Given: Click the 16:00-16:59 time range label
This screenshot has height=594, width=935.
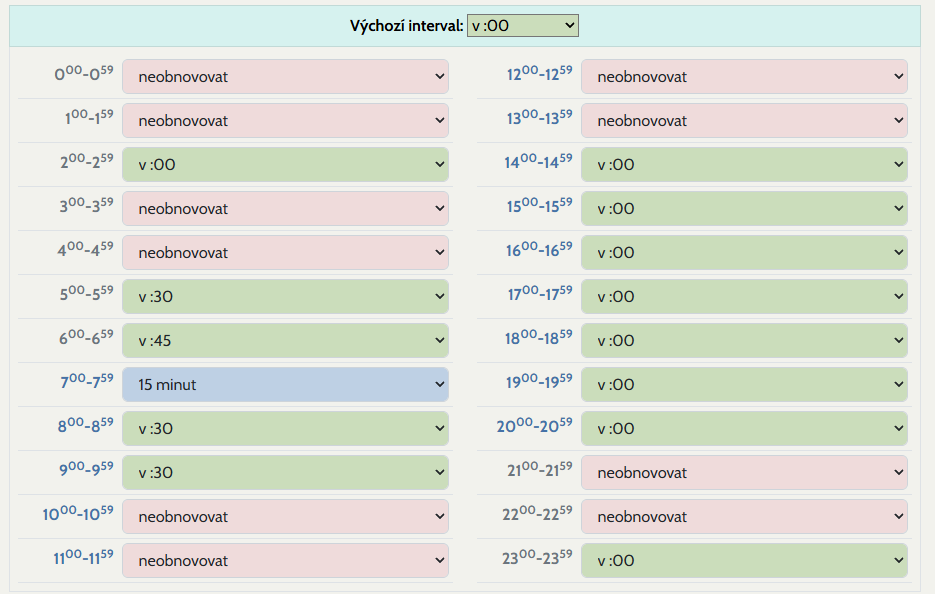Looking at the screenshot, I should pos(539,249).
